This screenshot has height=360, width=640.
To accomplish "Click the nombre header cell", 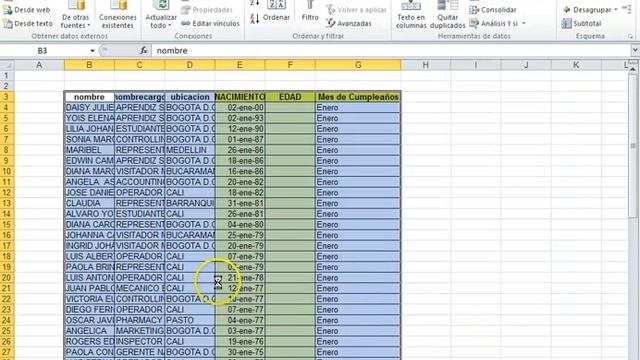I will [x=89, y=97].
